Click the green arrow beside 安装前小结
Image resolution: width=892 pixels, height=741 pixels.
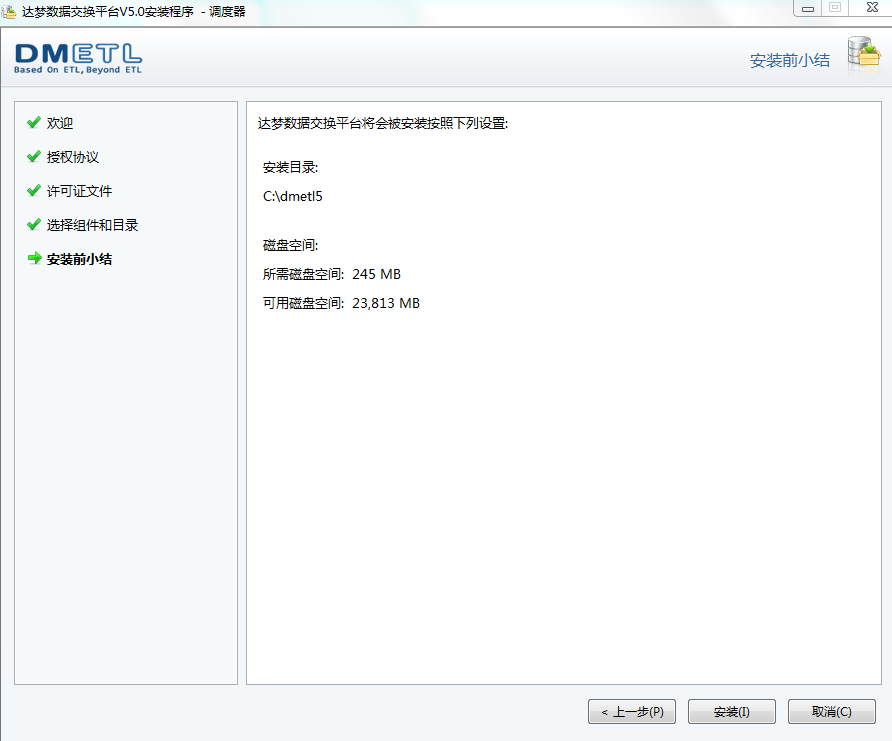click(x=34, y=259)
